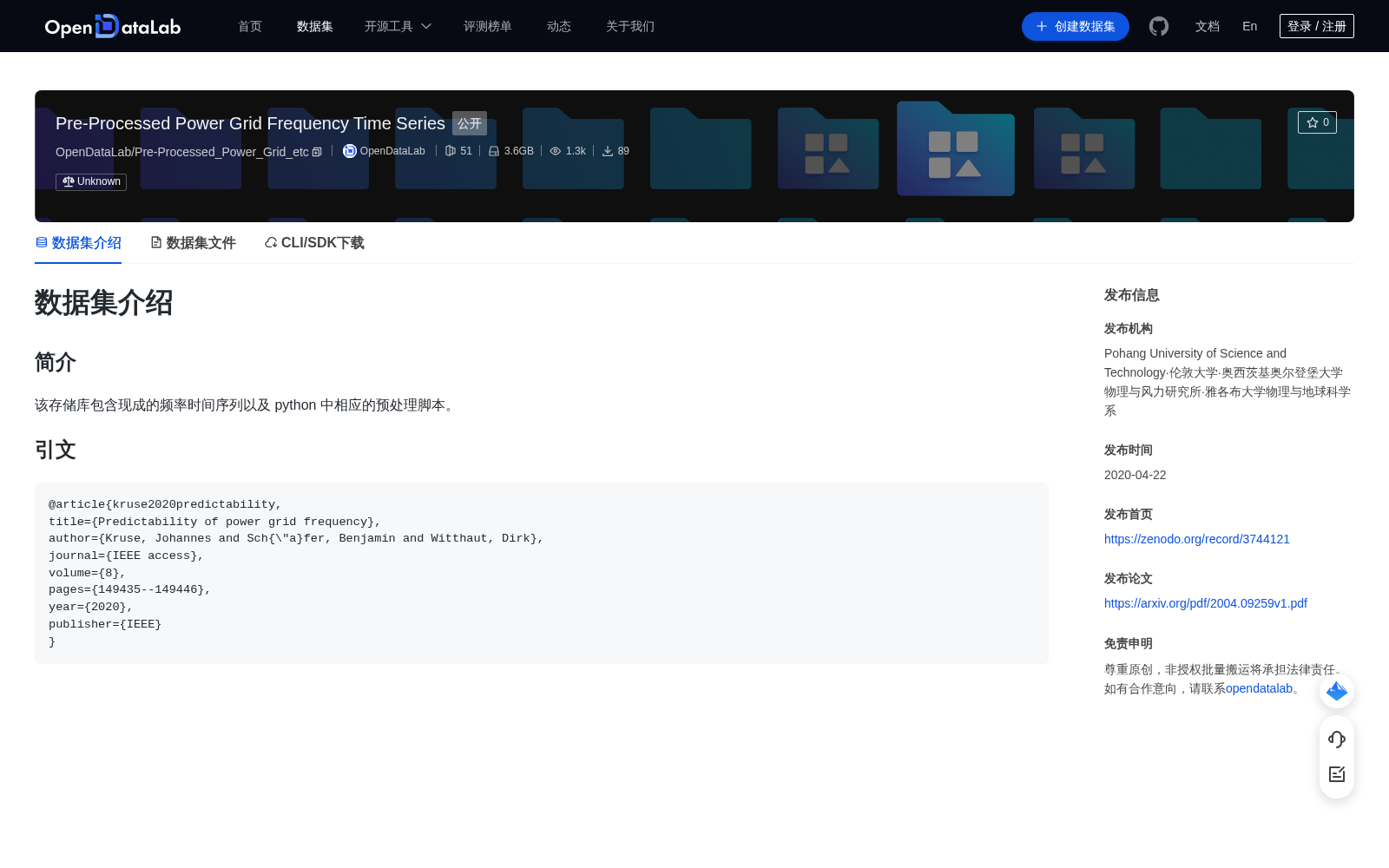Click the OpenDataLab publisher avatar
This screenshot has width=1389, height=868.
(350, 151)
